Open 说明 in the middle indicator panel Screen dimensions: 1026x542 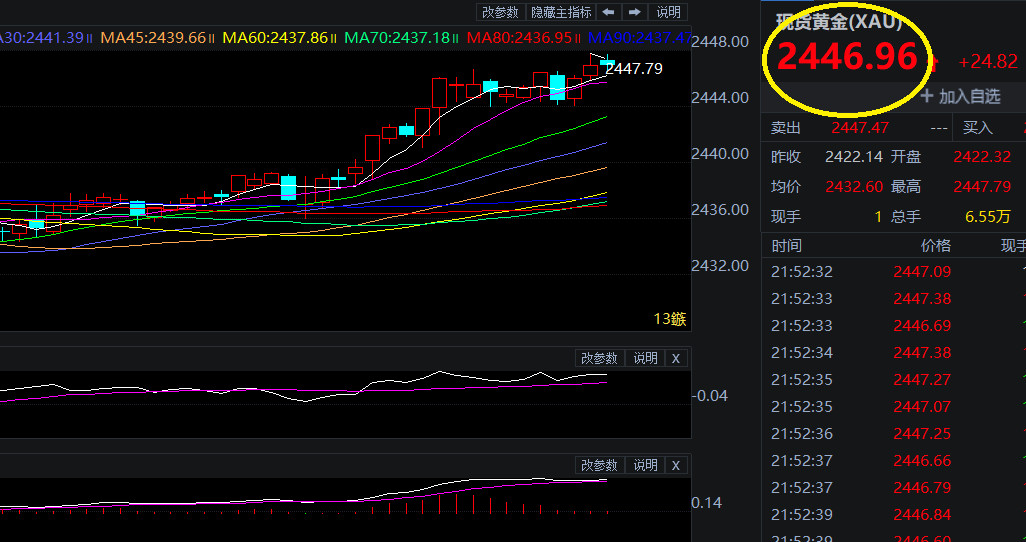(645, 358)
